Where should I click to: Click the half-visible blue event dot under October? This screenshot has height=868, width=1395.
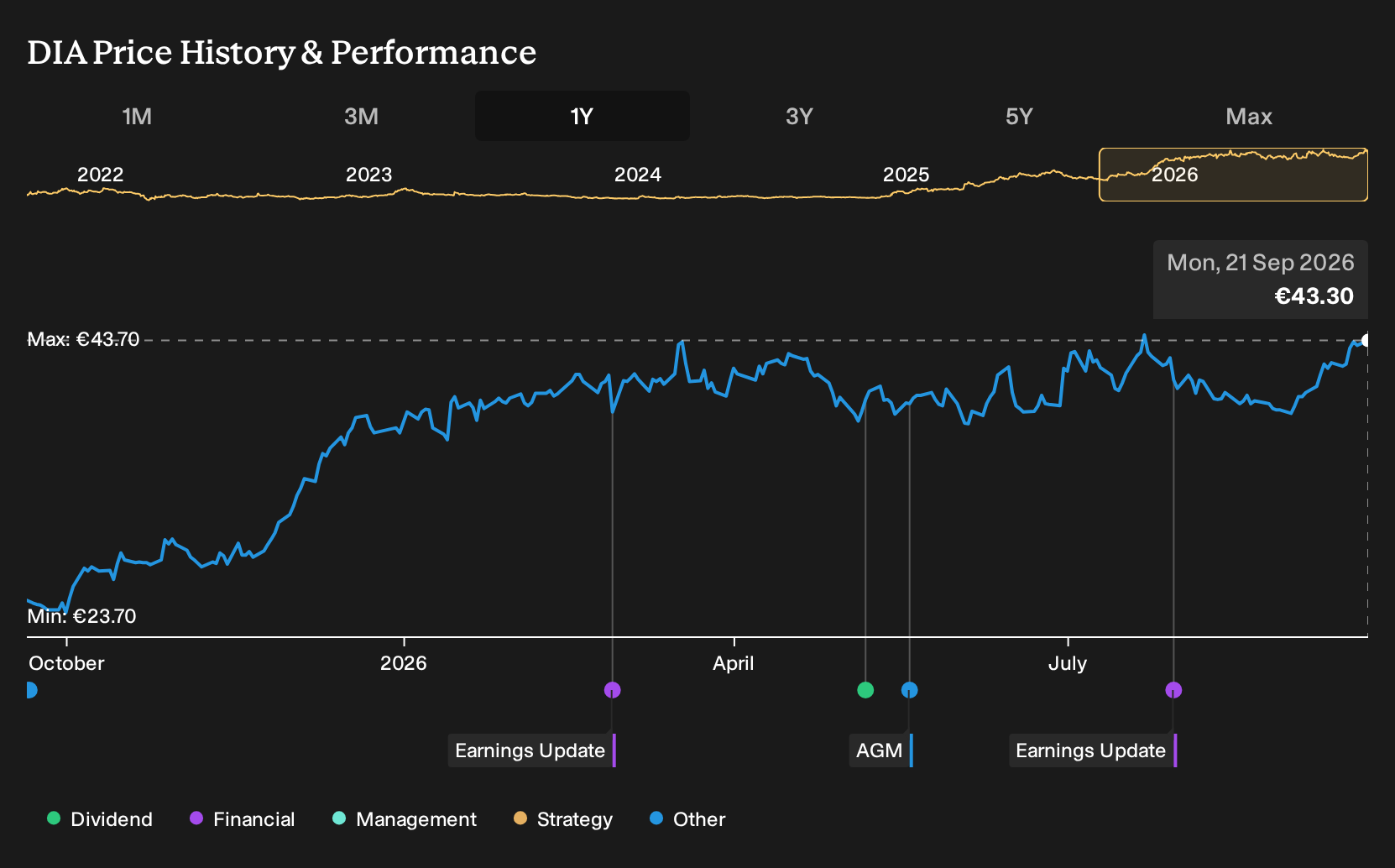click(x=31, y=690)
